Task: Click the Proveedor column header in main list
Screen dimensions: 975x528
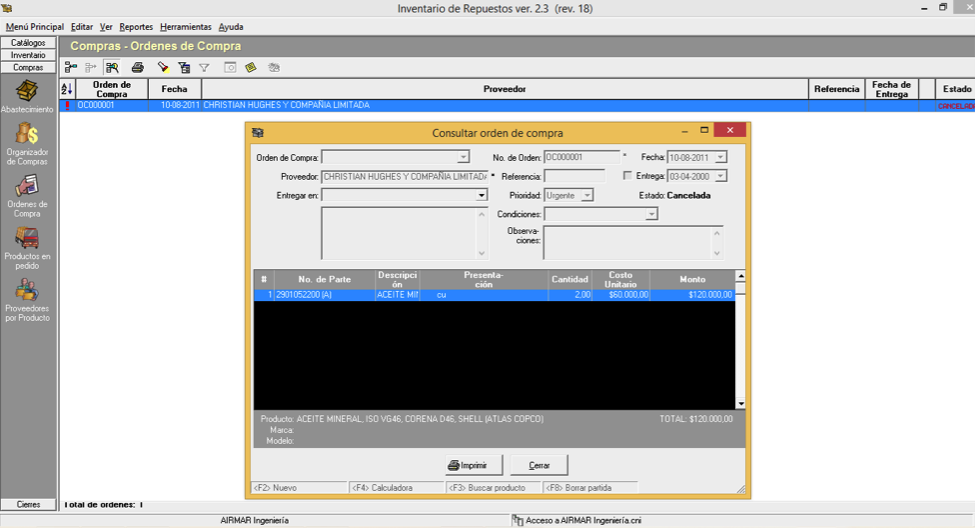Action: [x=504, y=89]
